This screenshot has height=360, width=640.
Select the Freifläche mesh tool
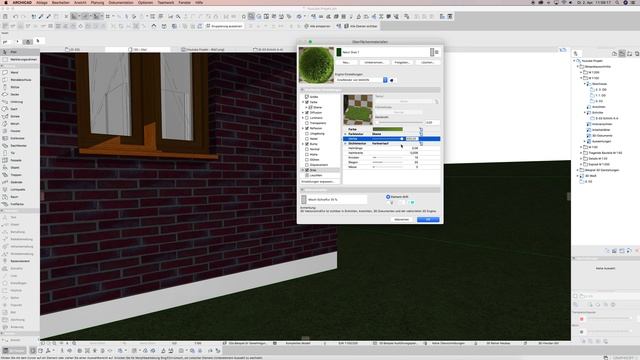[19, 204]
